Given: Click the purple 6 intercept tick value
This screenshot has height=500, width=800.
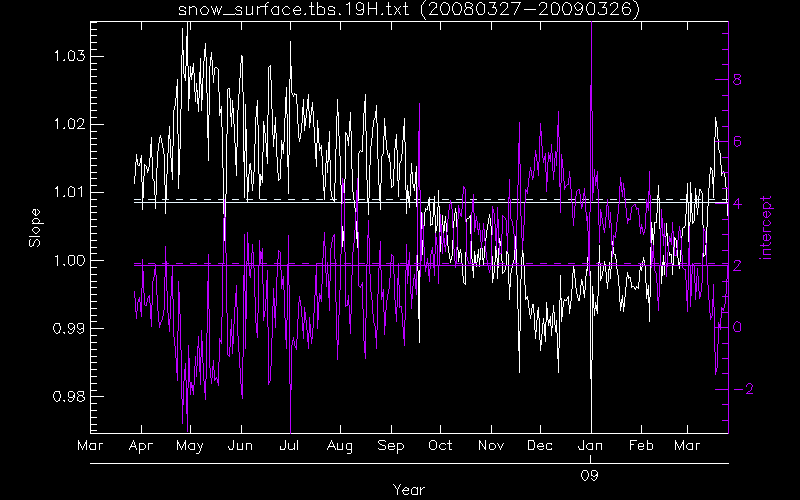Looking at the screenshot, I should 737,141.
